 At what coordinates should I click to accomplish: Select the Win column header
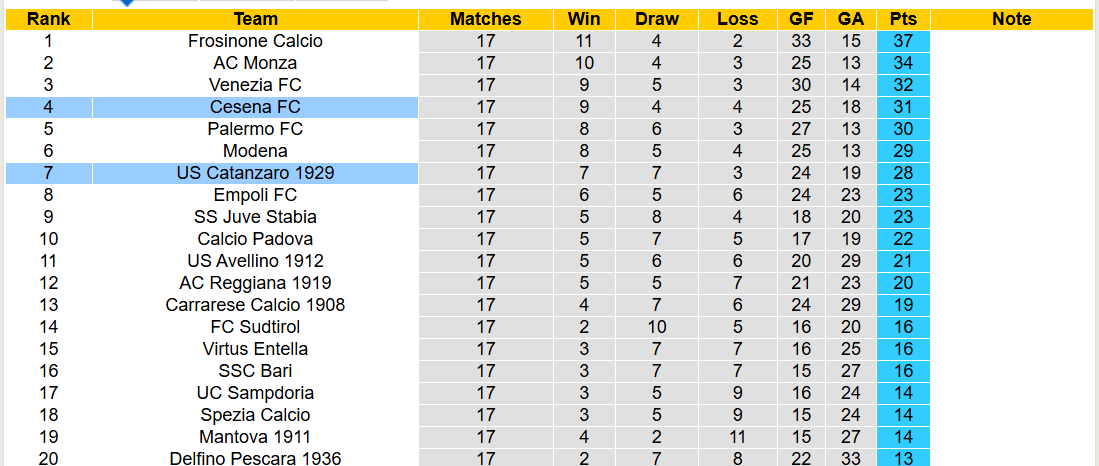coord(584,19)
